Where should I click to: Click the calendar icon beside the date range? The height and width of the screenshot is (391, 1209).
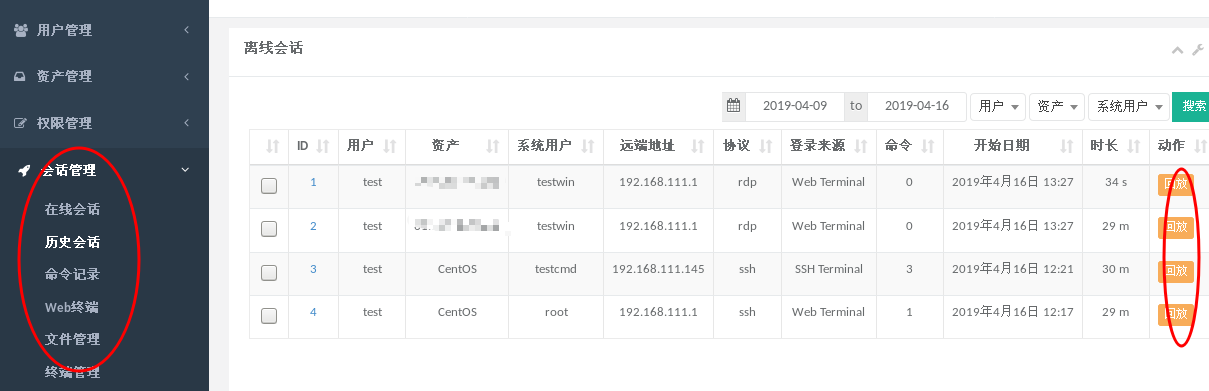[x=734, y=106]
